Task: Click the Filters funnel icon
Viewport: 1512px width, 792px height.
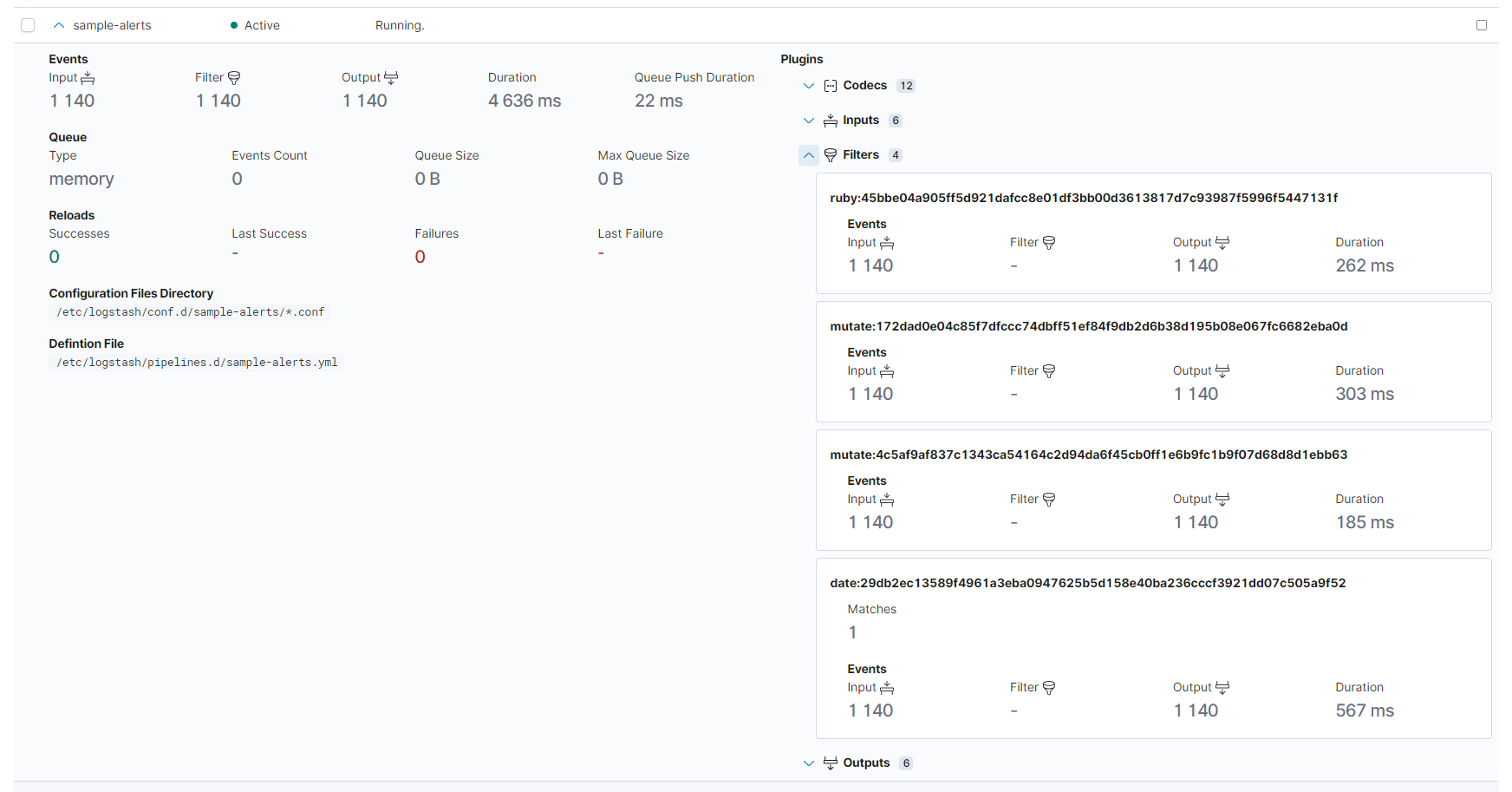Action: point(830,155)
